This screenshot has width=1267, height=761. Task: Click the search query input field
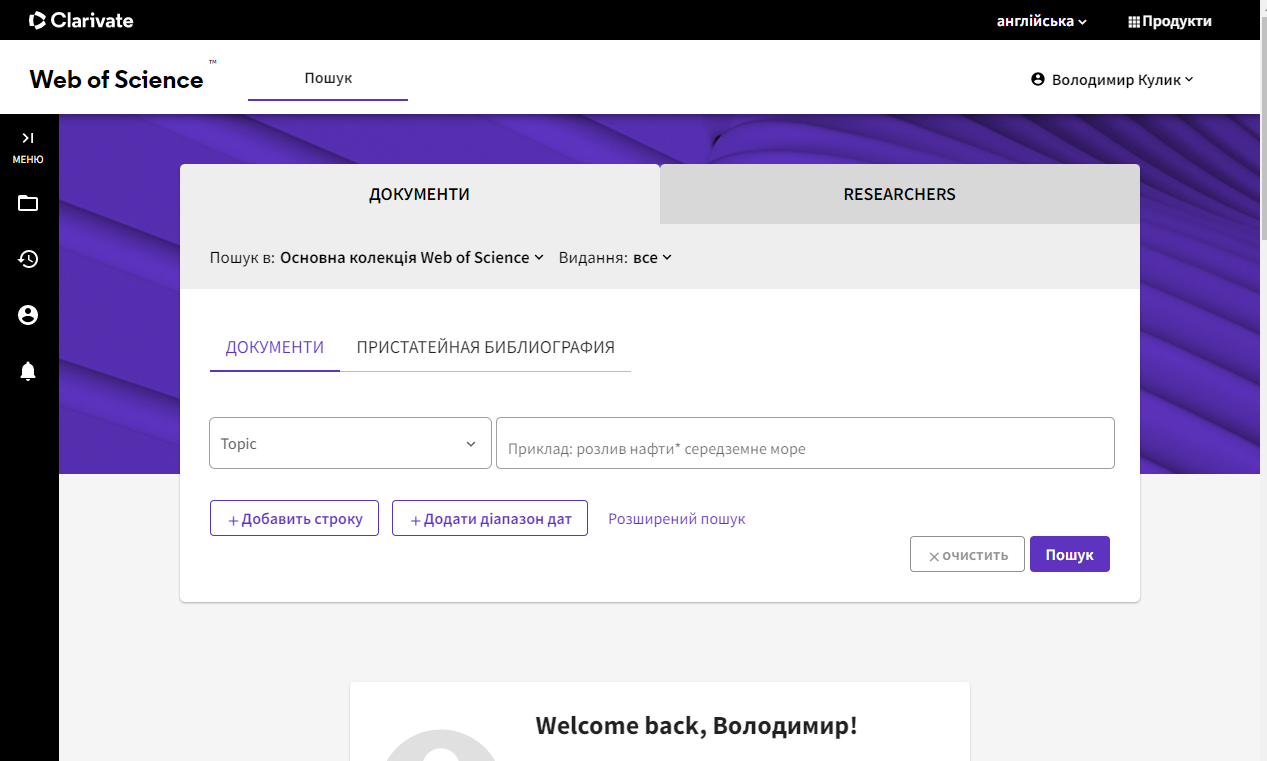coord(805,443)
